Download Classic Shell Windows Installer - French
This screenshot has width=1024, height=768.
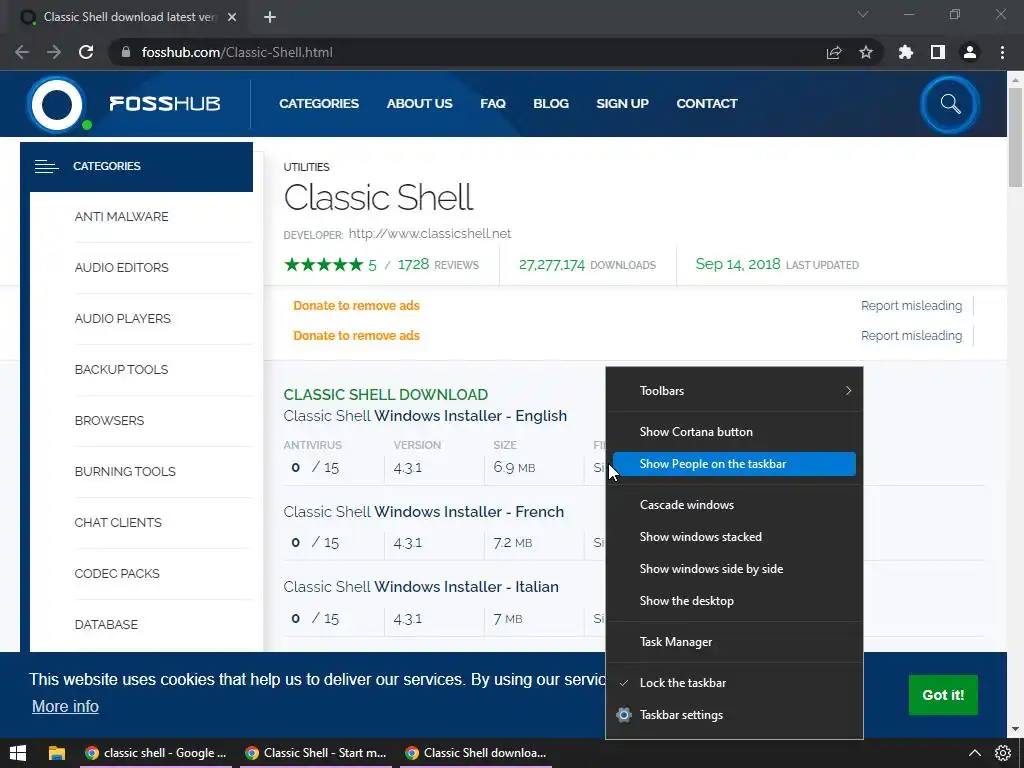[424, 512]
